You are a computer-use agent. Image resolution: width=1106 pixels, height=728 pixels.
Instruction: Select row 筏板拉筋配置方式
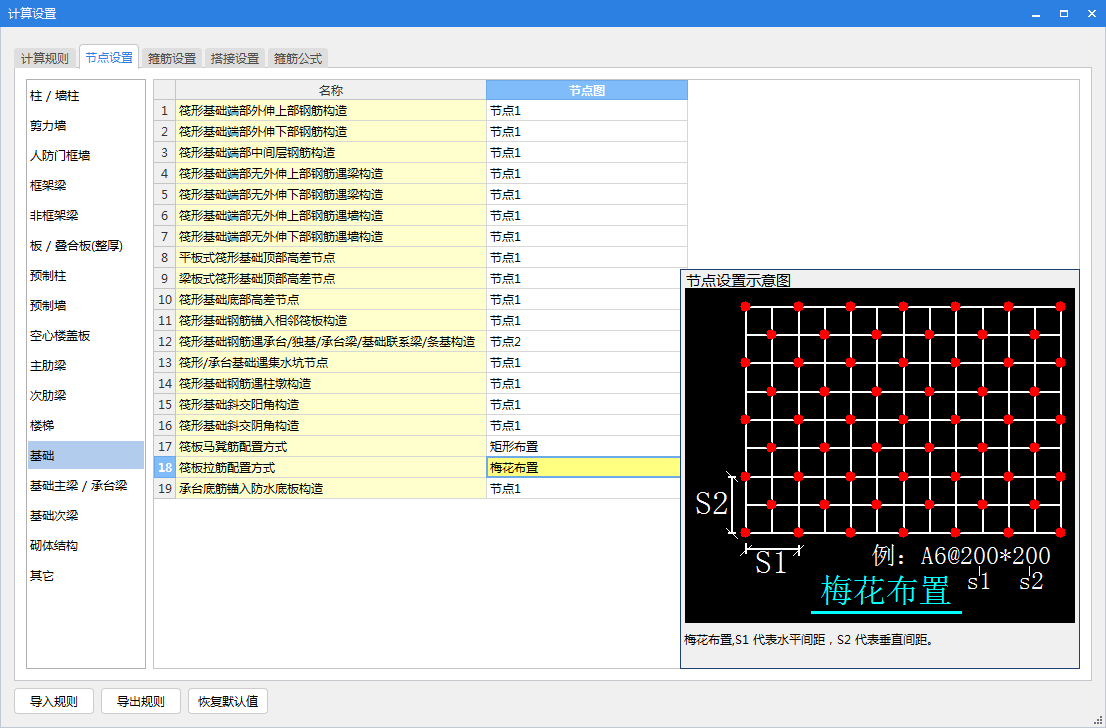tap(331, 467)
